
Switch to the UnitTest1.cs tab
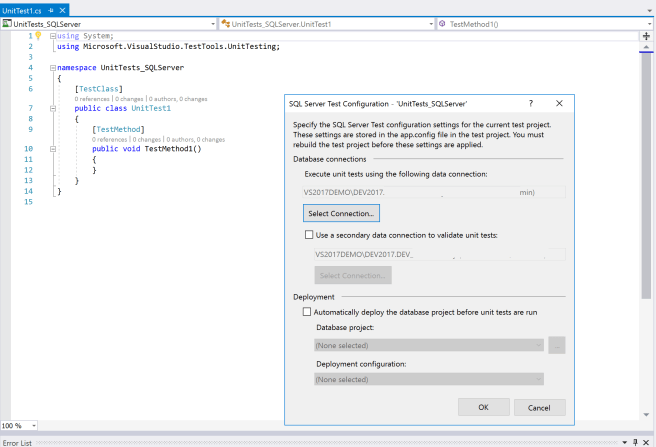22,9
